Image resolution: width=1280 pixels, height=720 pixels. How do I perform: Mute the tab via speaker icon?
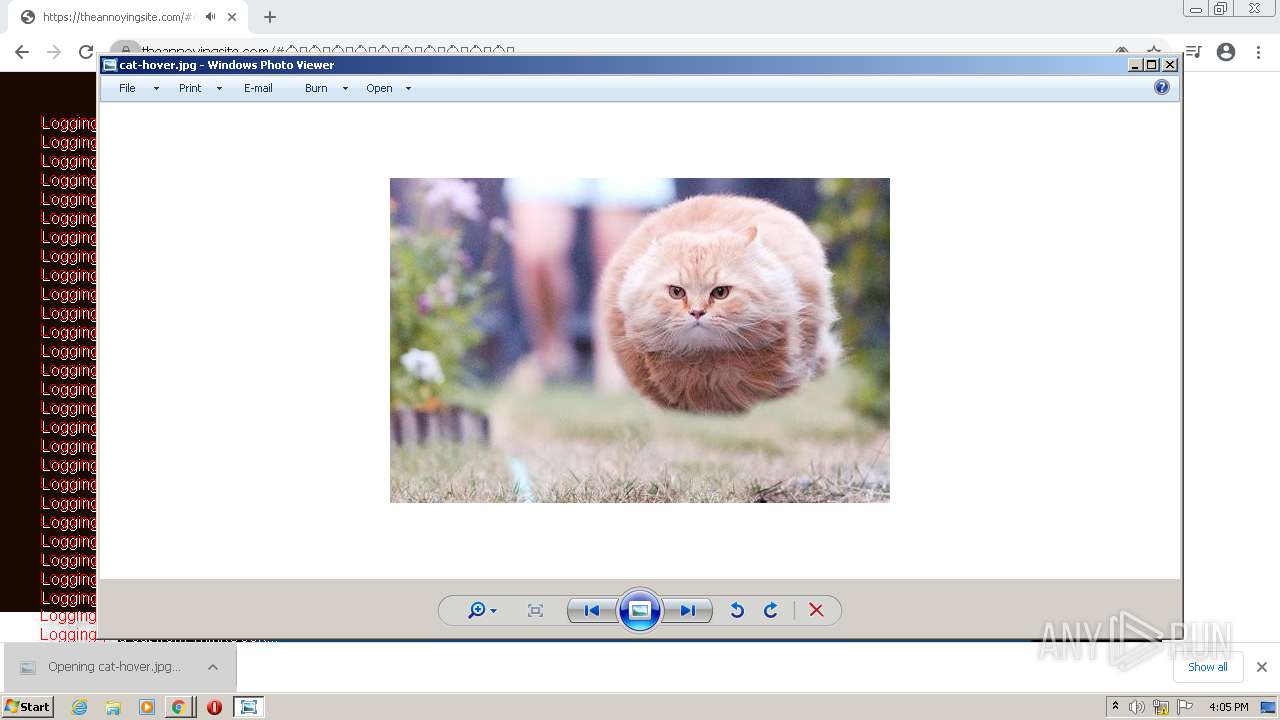point(210,17)
